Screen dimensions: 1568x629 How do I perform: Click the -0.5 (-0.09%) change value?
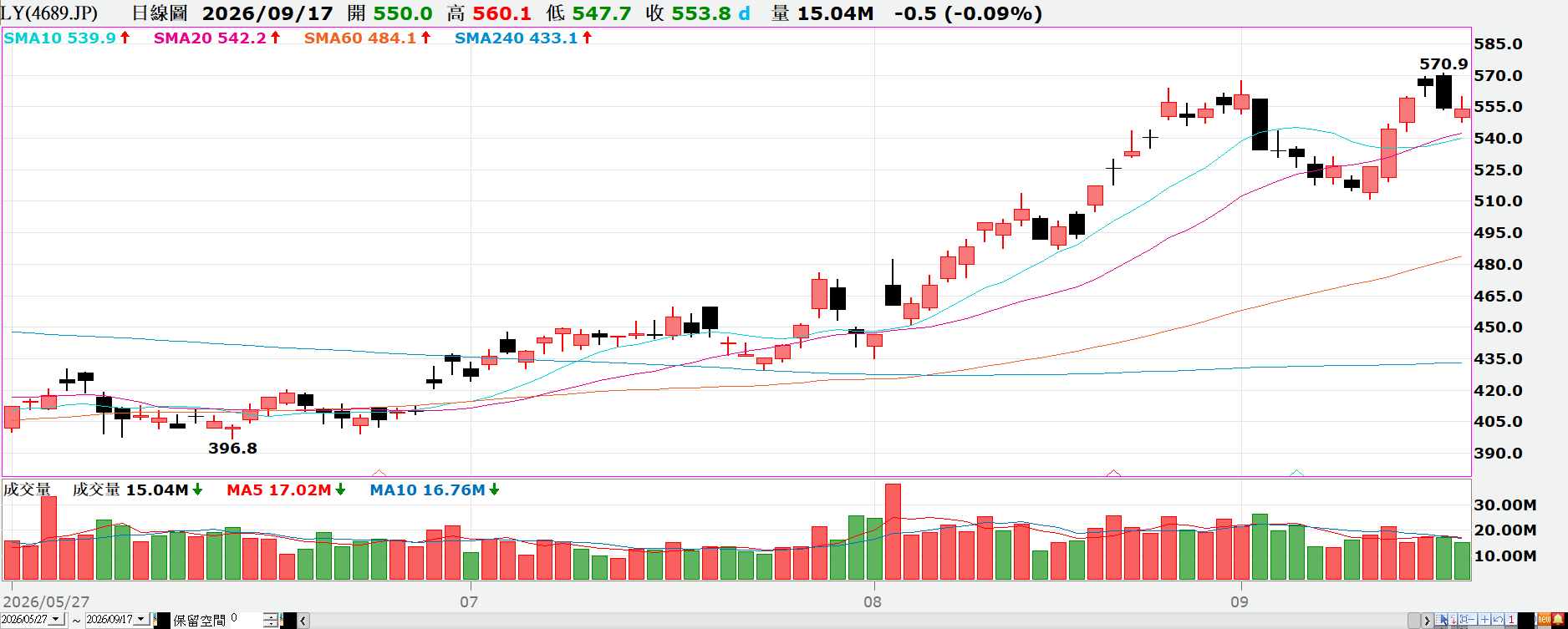968,13
